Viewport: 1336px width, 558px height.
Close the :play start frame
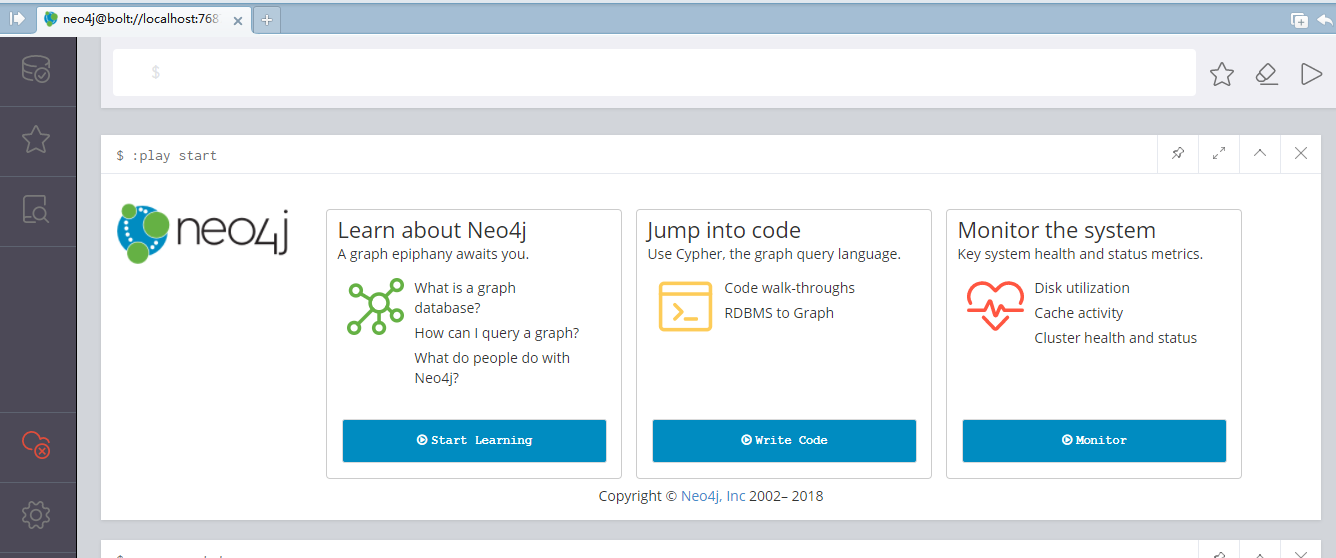[1300, 154]
